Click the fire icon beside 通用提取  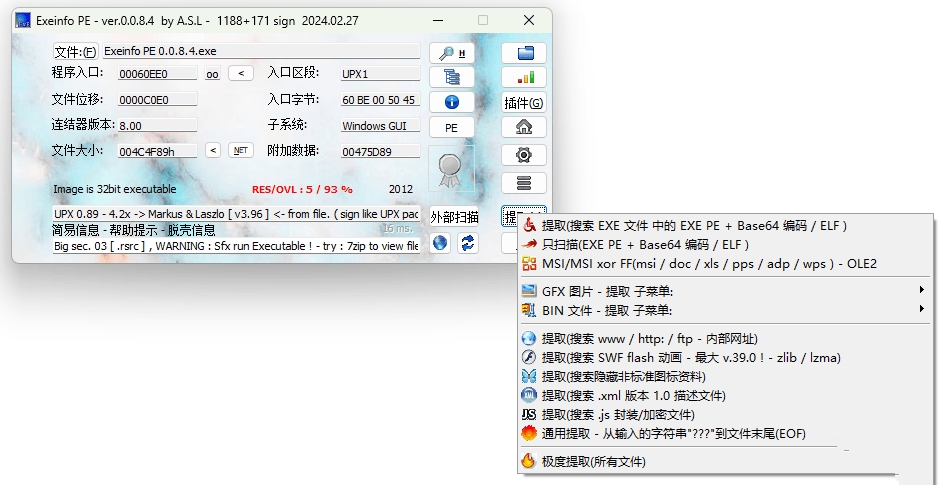coord(529,433)
